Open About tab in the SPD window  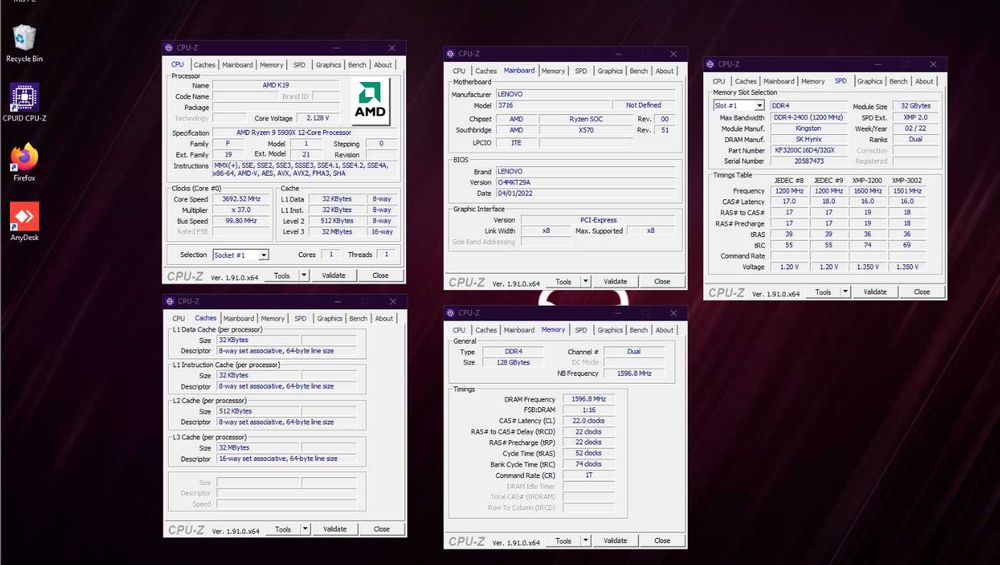coord(924,82)
